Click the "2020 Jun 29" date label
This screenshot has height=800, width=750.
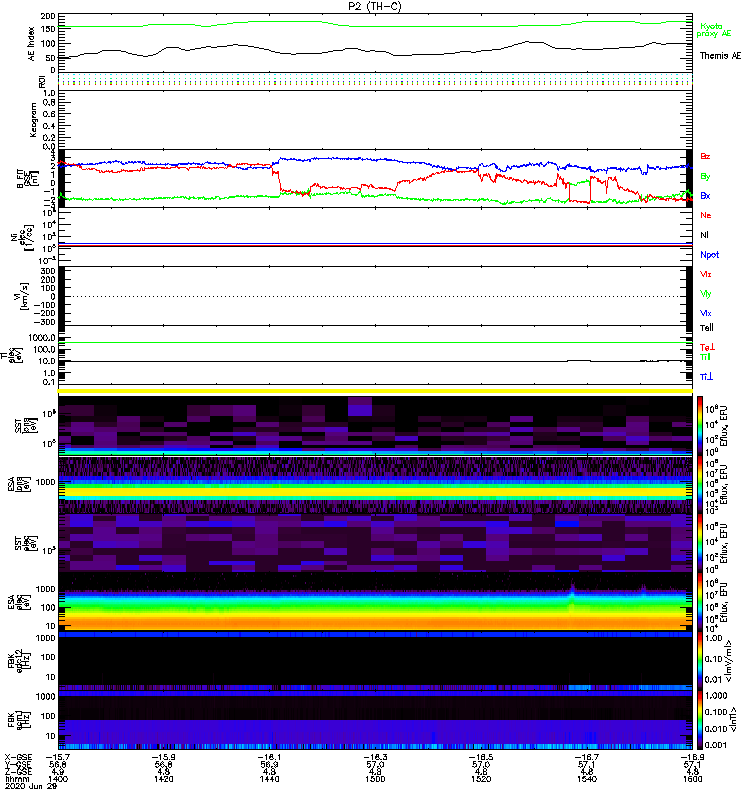pos(31,786)
